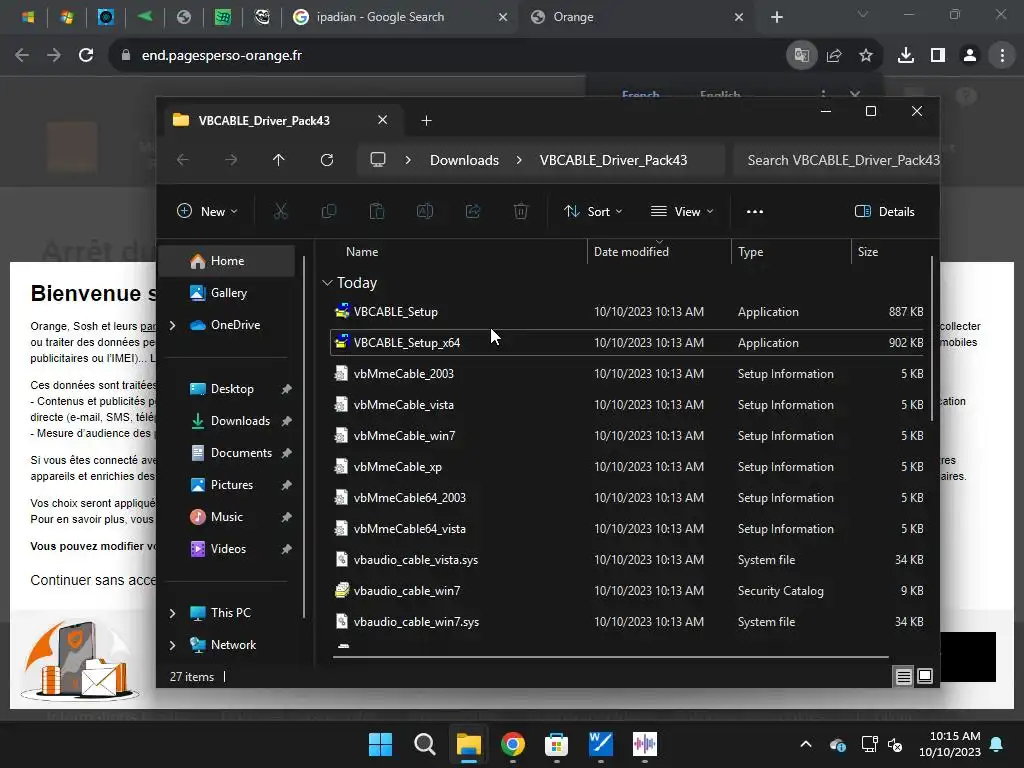Switch to the Orange Chrome tab
Image resolution: width=1024 pixels, height=768 pixels.
coord(573,17)
